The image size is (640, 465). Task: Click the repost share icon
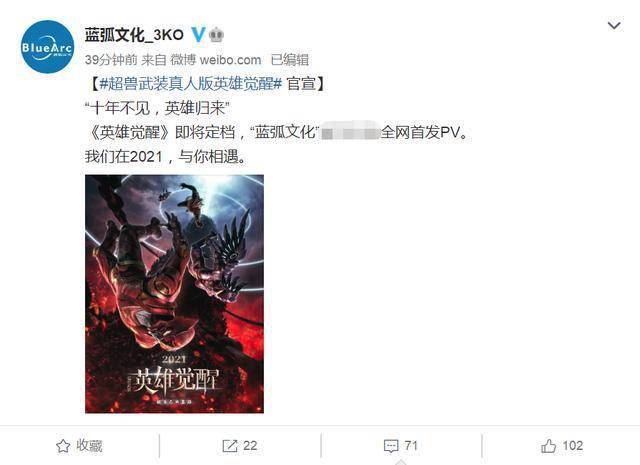point(230,446)
